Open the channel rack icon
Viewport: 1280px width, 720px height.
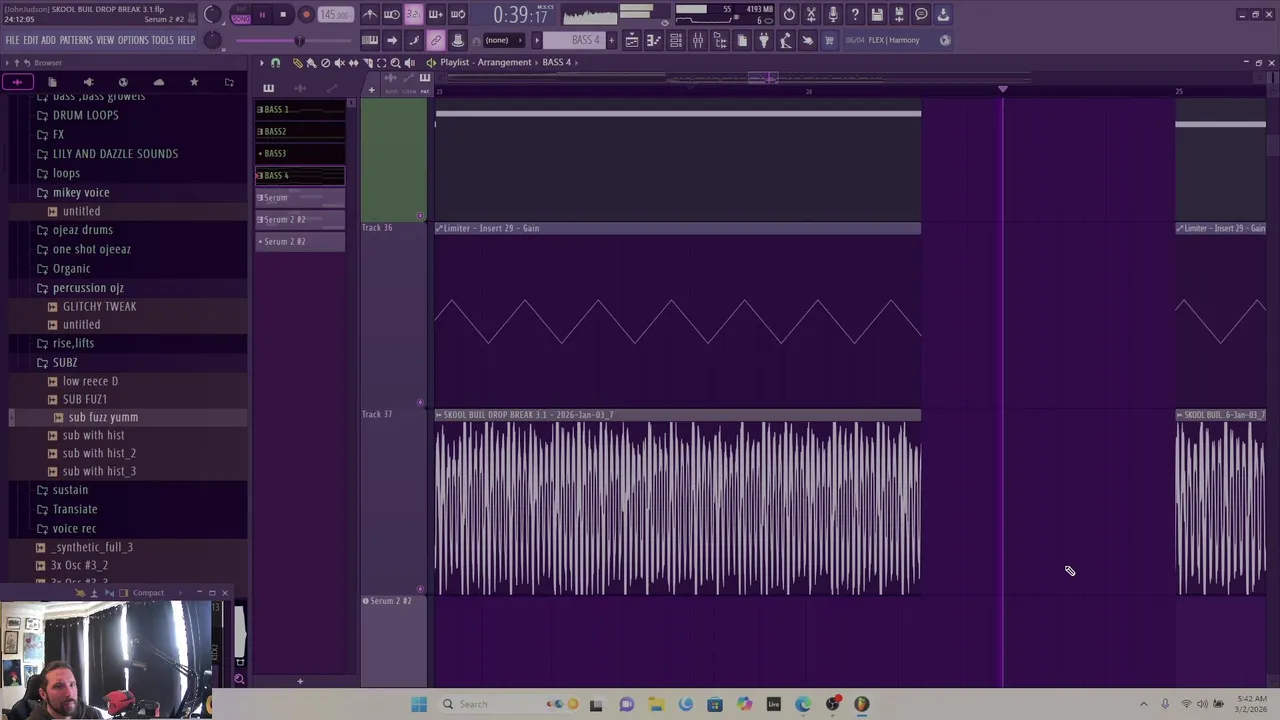click(x=676, y=40)
